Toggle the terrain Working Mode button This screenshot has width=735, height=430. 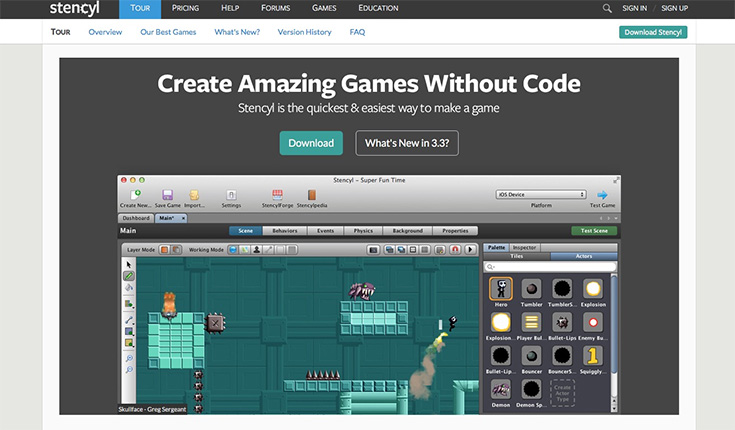tap(245, 250)
